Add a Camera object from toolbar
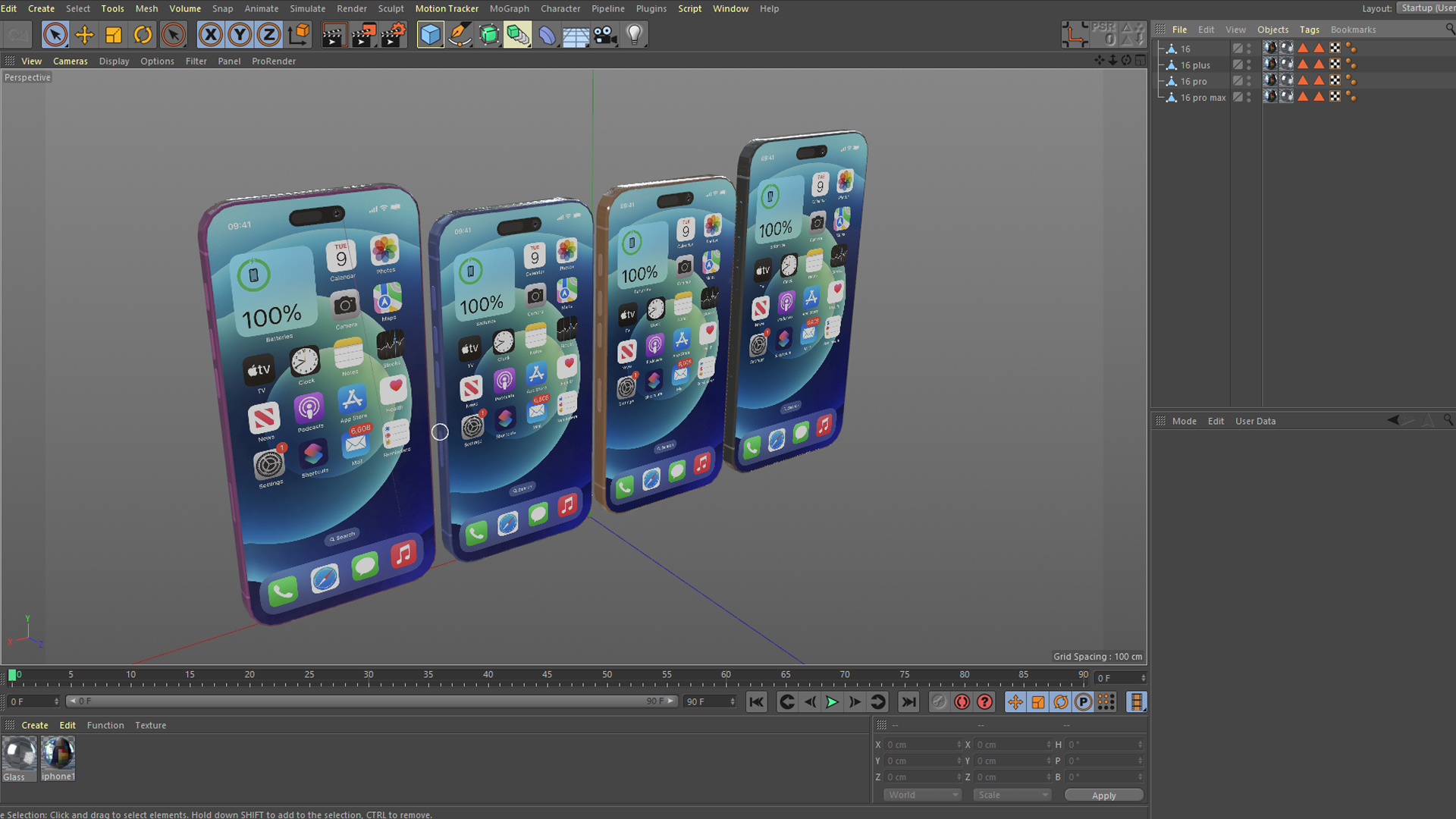Viewport: 1456px width, 819px height. click(605, 35)
